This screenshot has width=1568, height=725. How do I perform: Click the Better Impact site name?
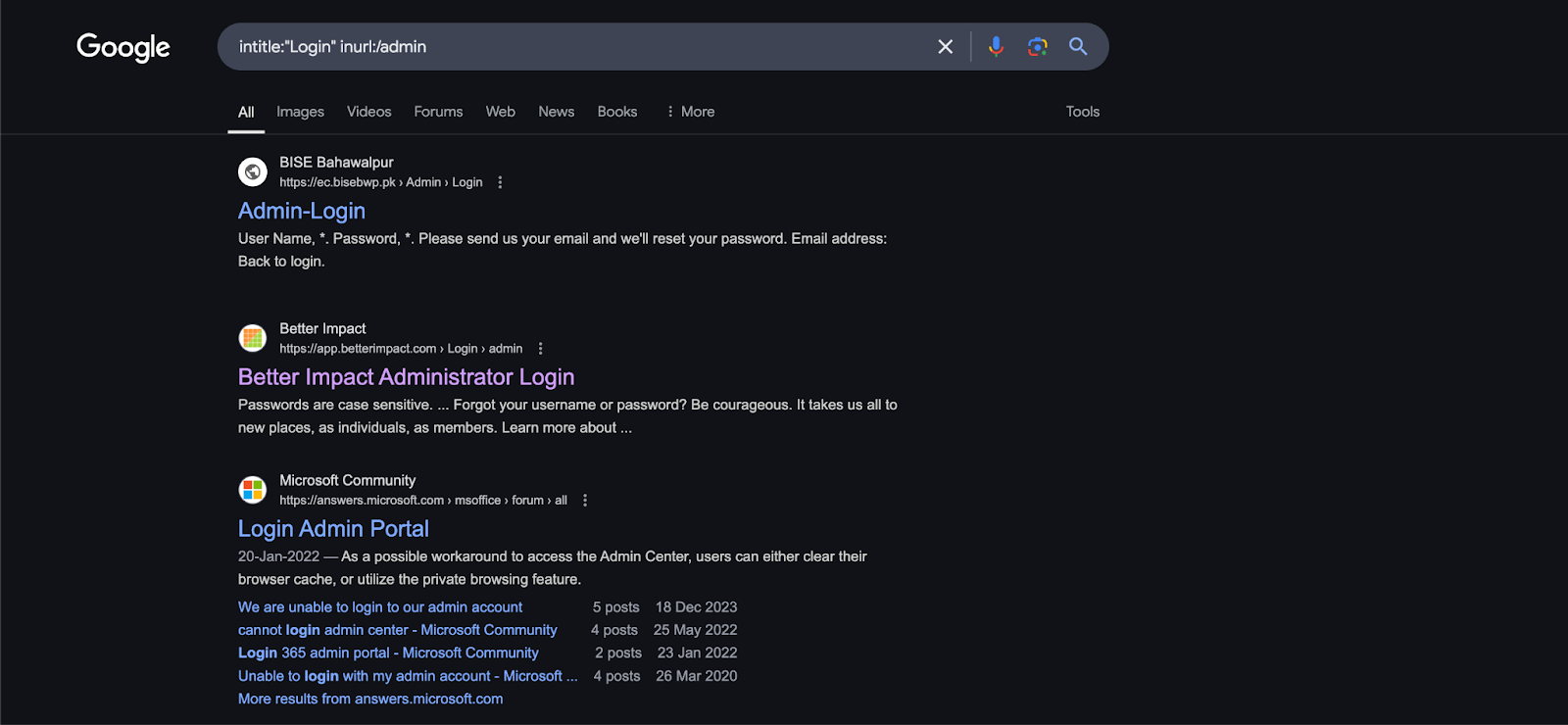322,329
